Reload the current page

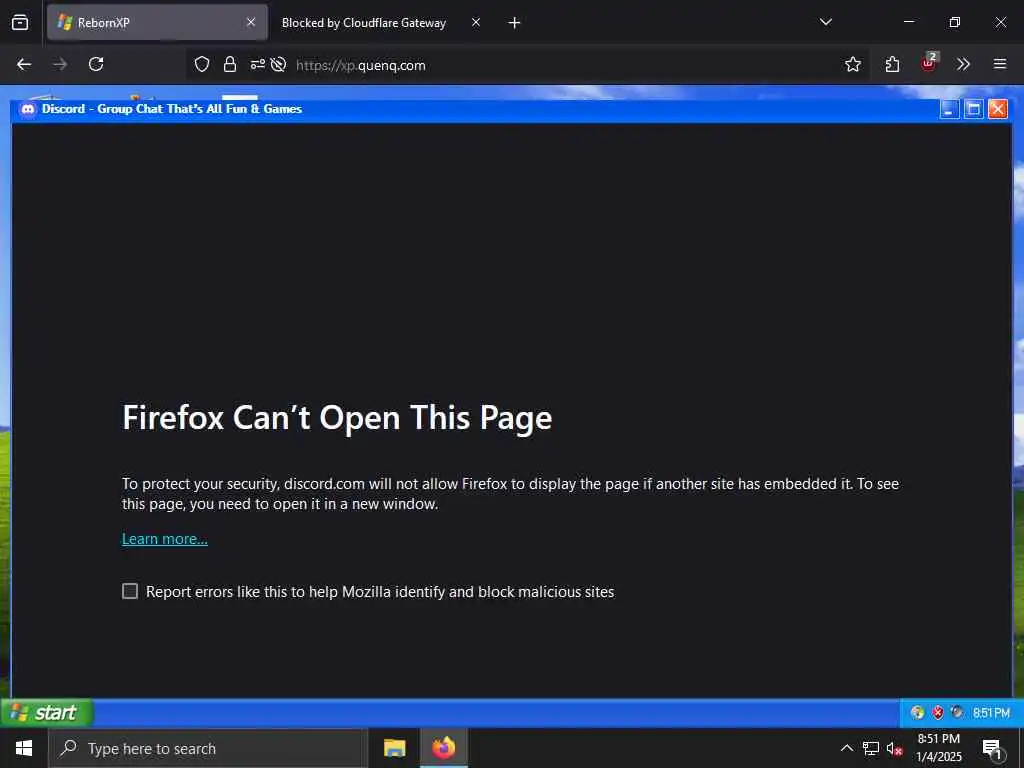pyautogui.click(x=96, y=64)
